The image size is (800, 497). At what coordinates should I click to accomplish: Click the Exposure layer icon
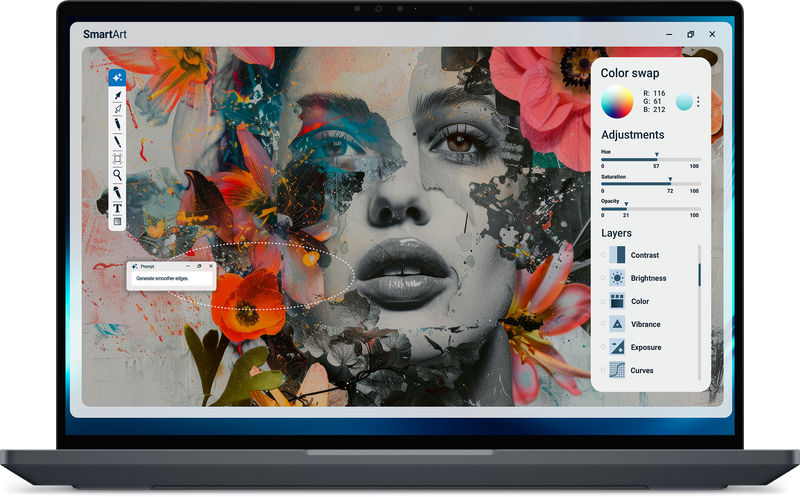coord(617,347)
